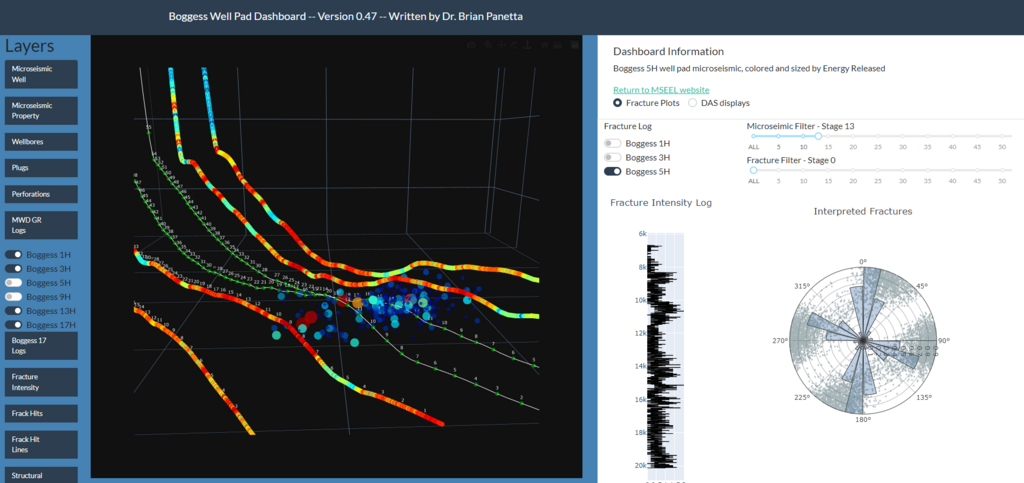Expand the Fracture Intensity layer section

coord(41,382)
